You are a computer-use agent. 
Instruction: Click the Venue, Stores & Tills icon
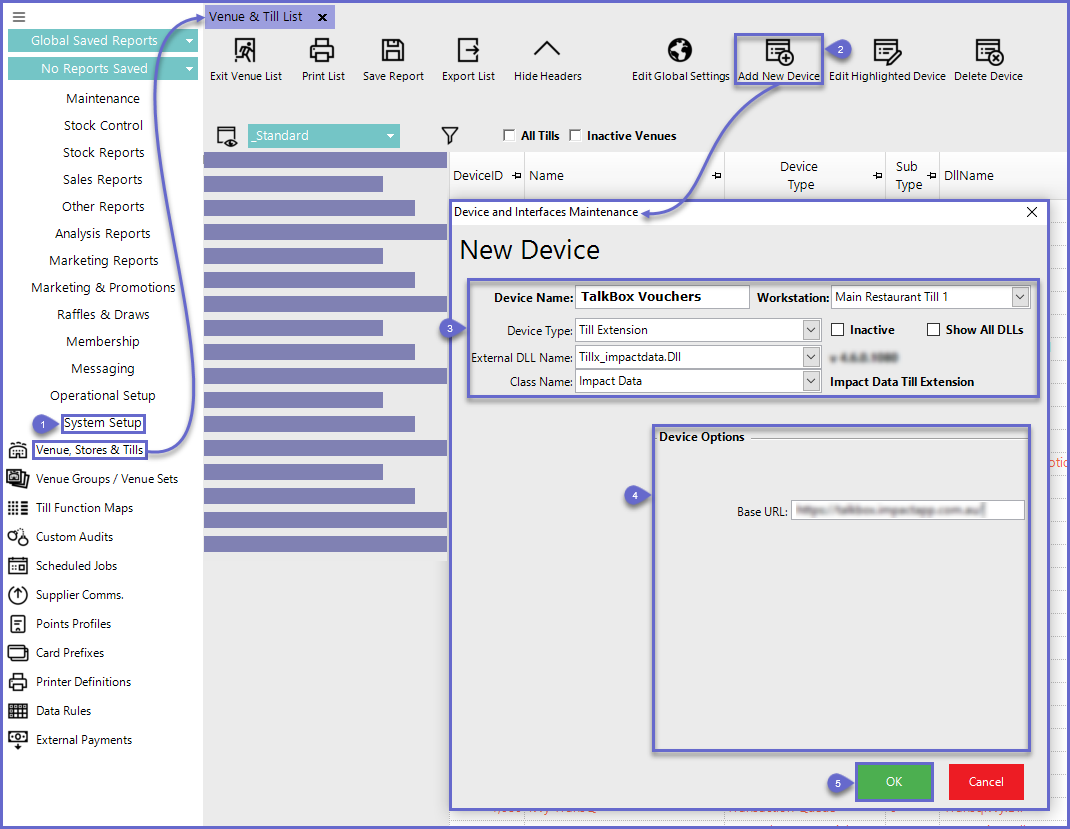[x=18, y=450]
